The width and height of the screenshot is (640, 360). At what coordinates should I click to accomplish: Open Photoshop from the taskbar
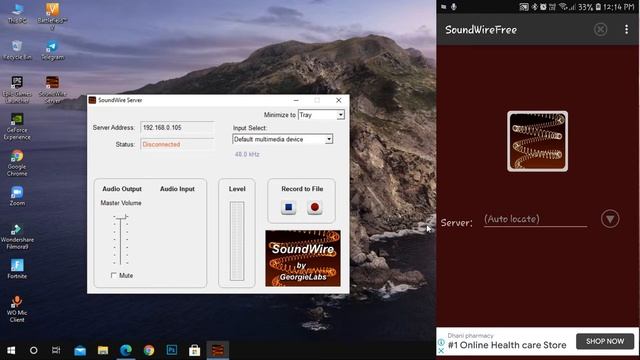[x=172, y=350]
